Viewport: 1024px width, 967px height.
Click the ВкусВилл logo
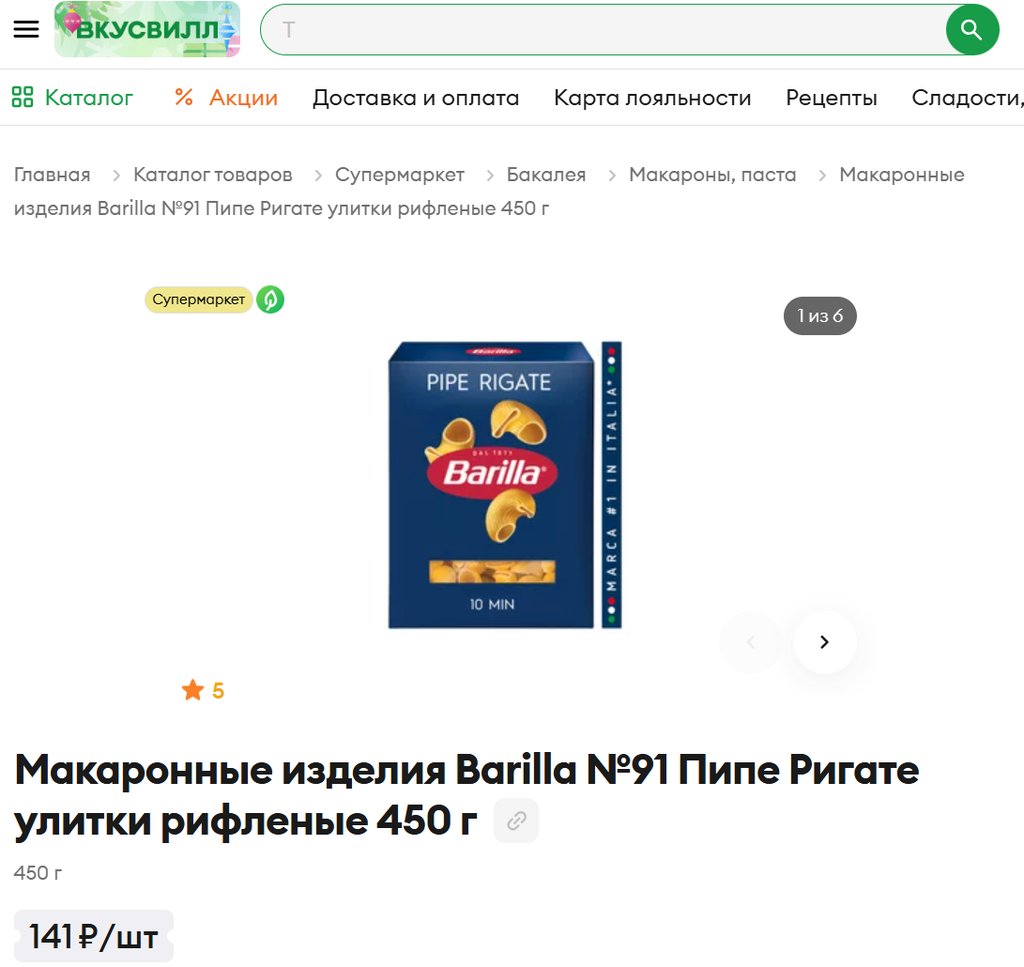tap(147, 29)
